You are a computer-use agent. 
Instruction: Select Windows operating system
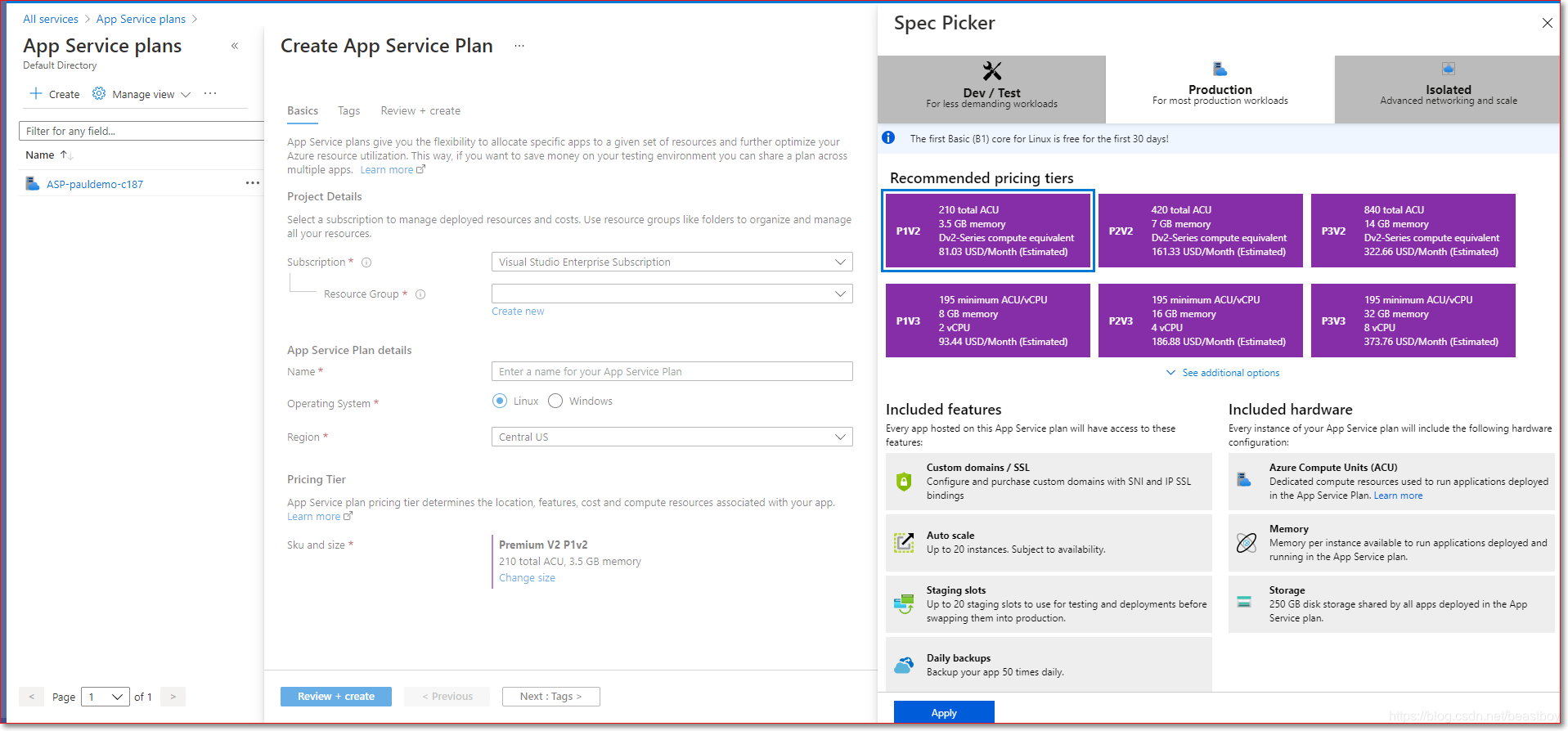pos(555,401)
